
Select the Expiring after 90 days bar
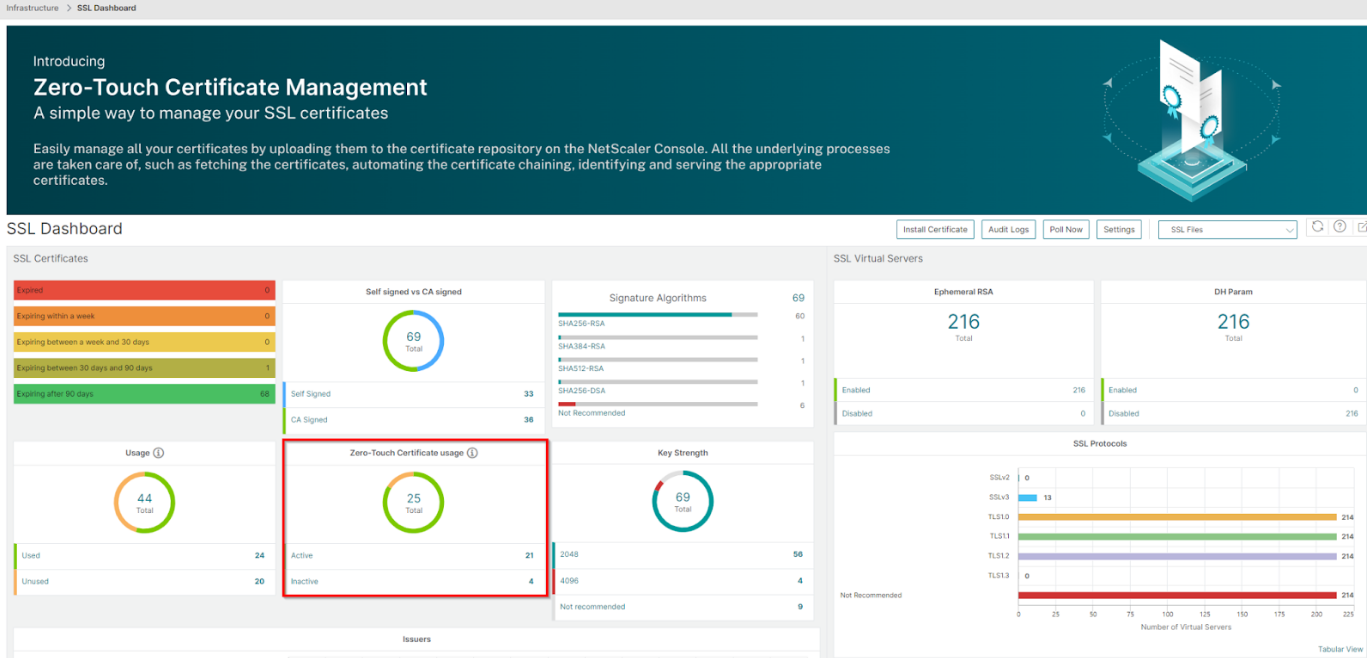(144, 394)
